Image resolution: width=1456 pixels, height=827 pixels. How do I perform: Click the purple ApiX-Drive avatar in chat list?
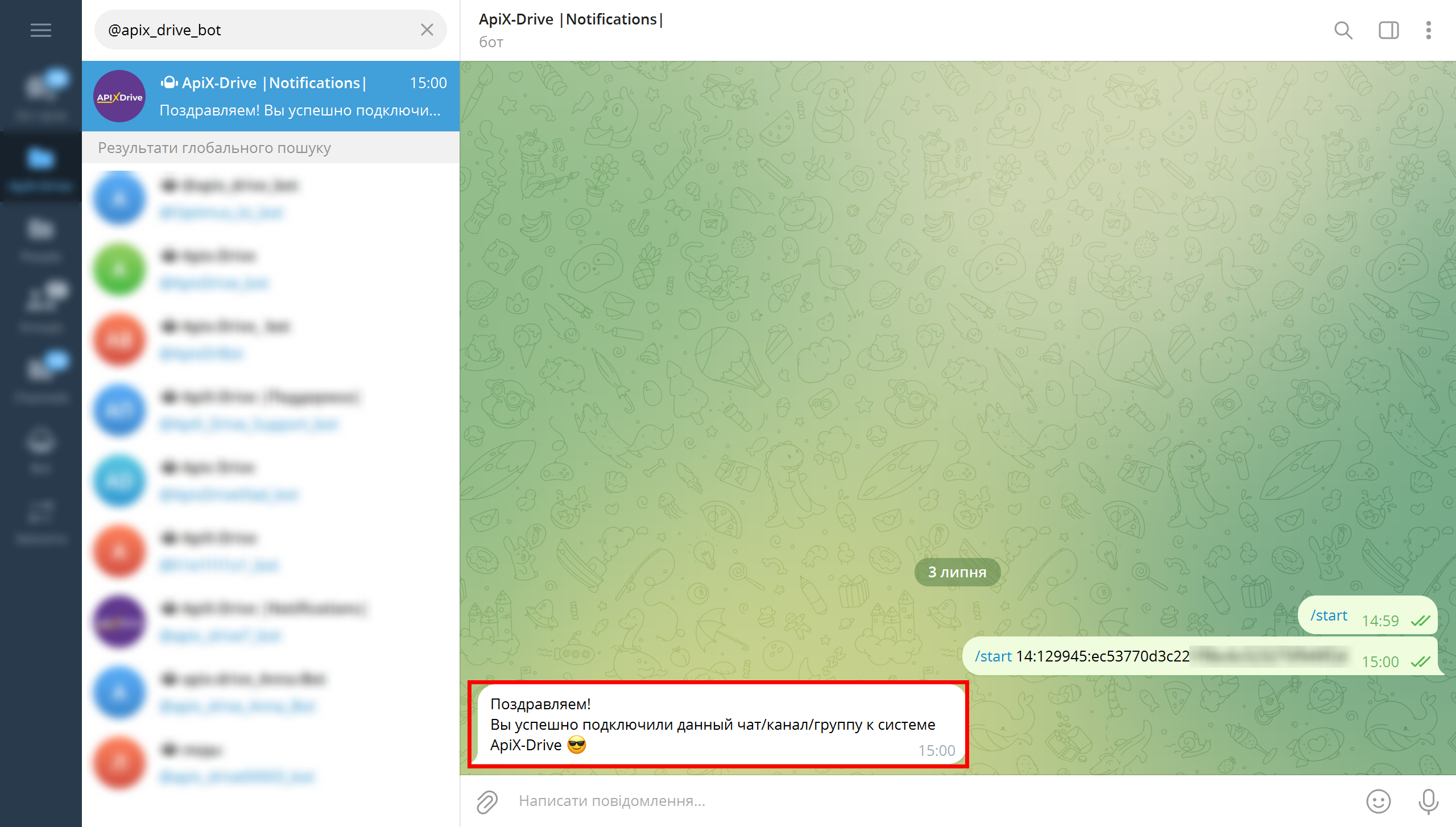pyautogui.click(x=119, y=96)
